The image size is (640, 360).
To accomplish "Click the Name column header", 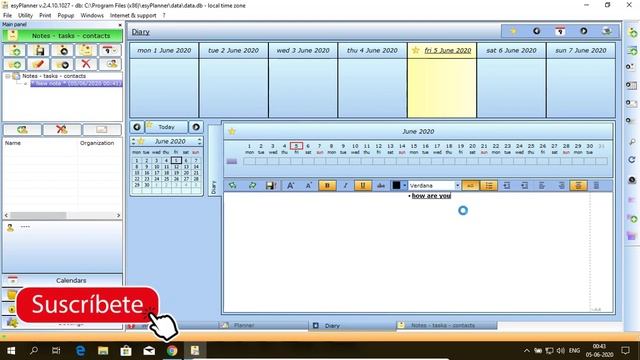I will point(13,143).
